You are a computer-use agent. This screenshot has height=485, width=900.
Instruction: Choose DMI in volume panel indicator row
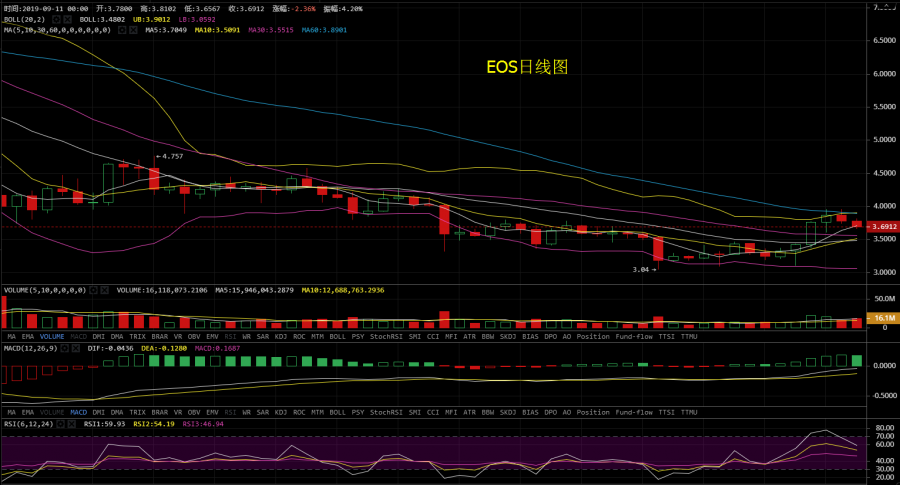(99, 337)
